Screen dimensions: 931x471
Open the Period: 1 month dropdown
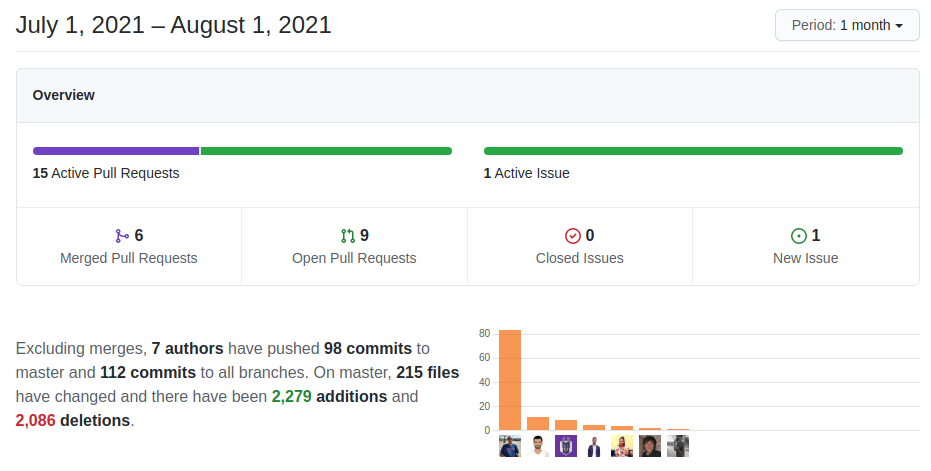pyautogui.click(x=847, y=26)
